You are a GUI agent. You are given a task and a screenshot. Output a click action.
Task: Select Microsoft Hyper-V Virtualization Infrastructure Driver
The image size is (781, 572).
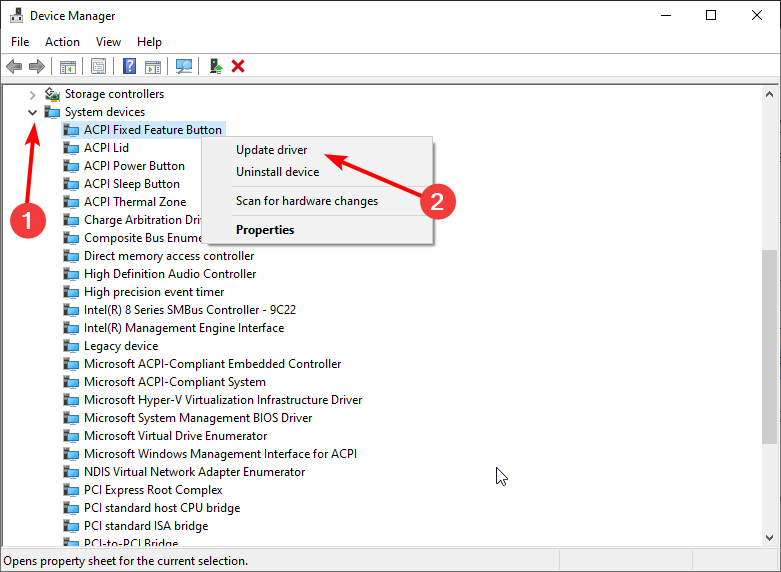[223, 400]
